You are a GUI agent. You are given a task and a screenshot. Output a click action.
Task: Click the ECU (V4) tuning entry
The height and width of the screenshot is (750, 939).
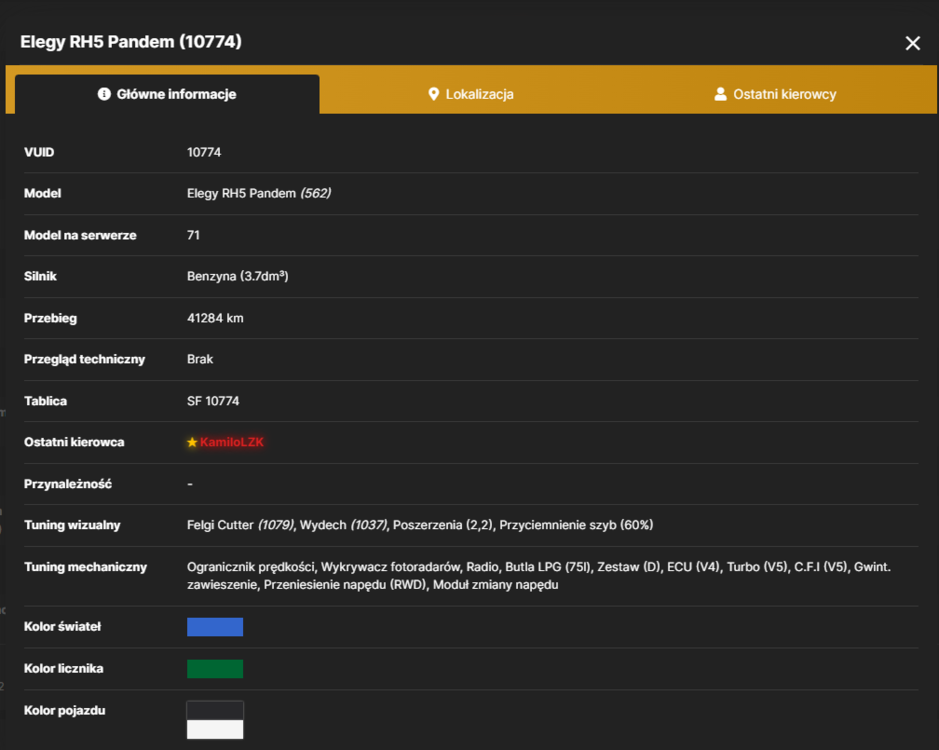pos(693,567)
